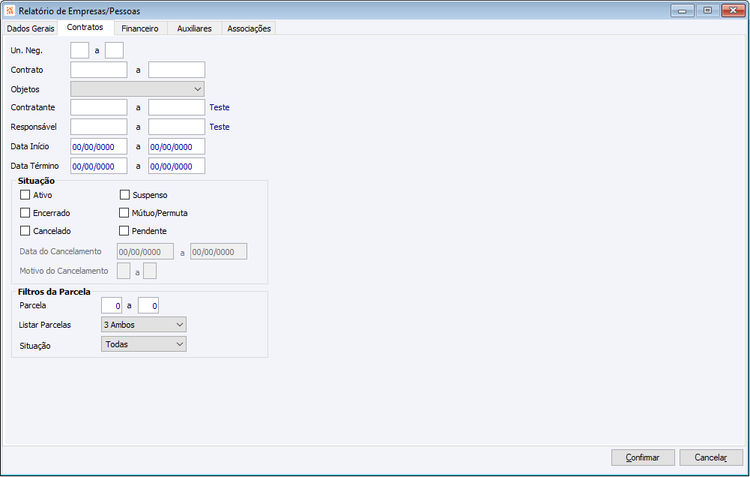The width and height of the screenshot is (750, 477).
Task: Click the Teste link beside Responsável
Action: tap(219, 127)
